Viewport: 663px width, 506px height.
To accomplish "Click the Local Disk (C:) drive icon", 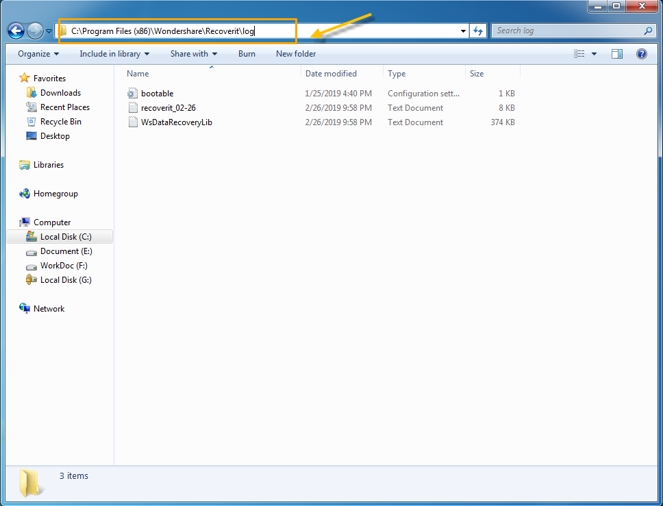I will tap(31, 236).
